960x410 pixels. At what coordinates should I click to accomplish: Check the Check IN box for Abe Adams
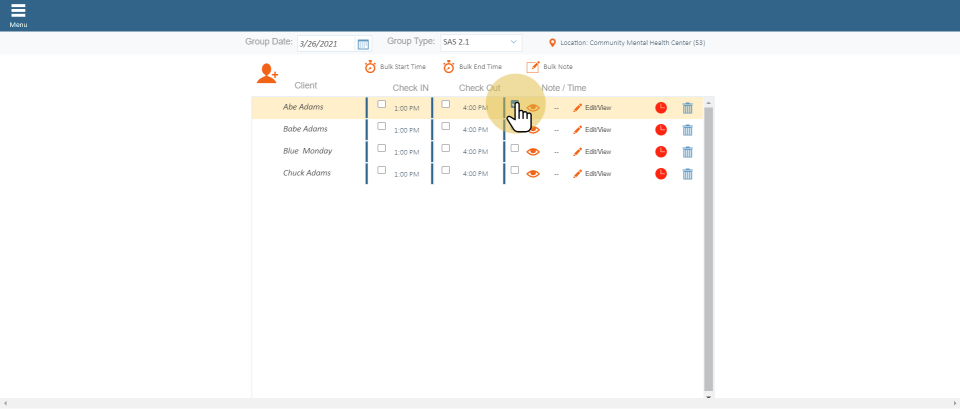coord(381,104)
